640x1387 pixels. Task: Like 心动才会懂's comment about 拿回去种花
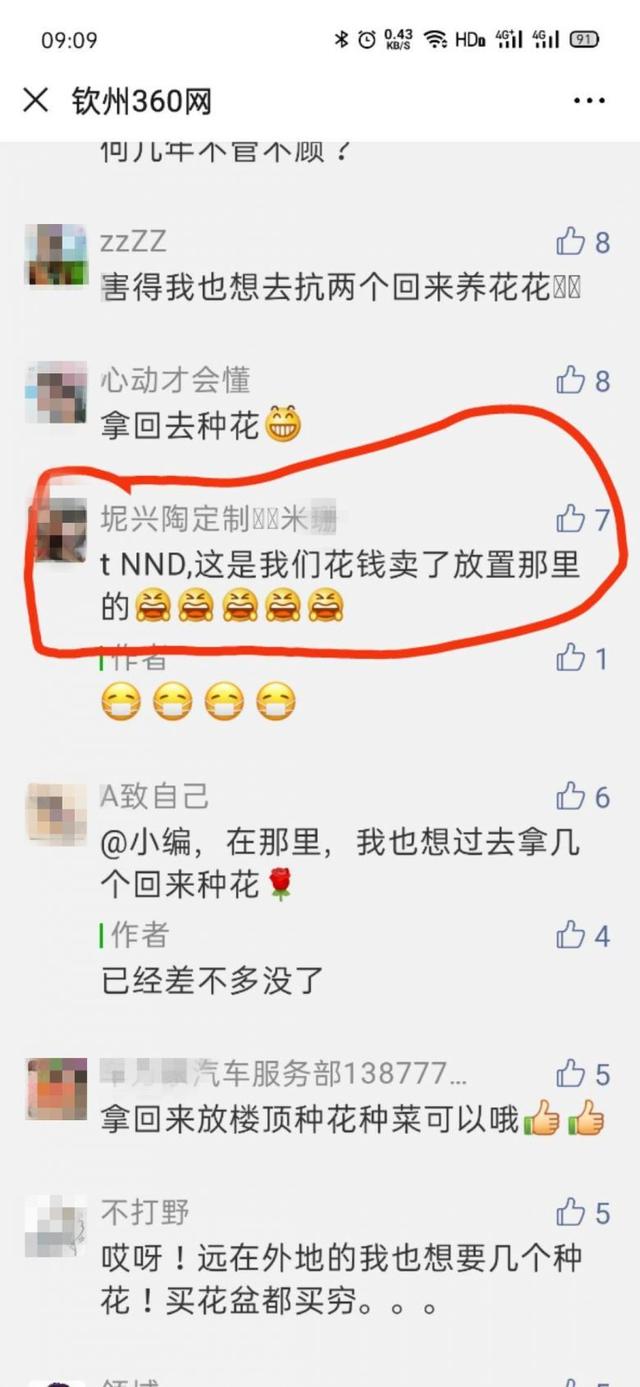(x=570, y=379)
